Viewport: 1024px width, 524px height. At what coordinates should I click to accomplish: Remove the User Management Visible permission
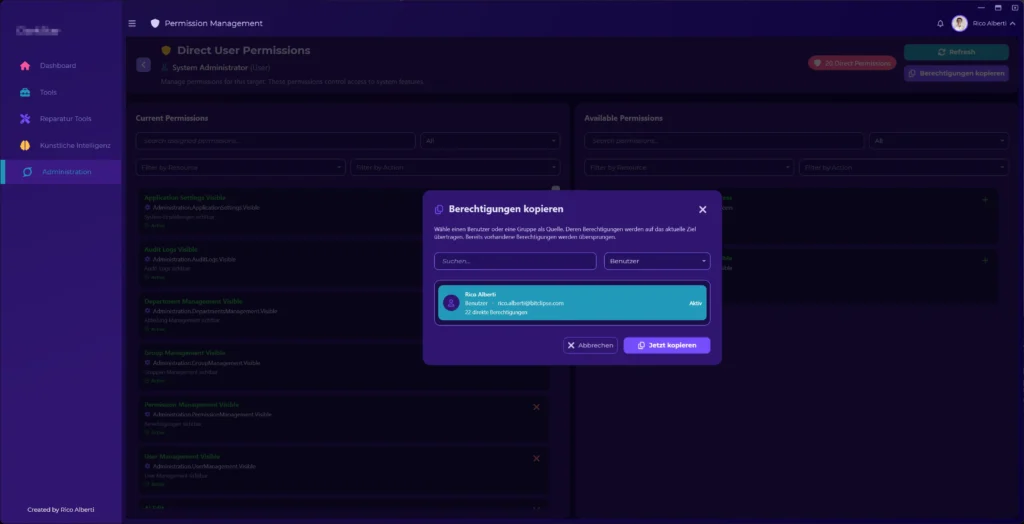pos(536,459)
